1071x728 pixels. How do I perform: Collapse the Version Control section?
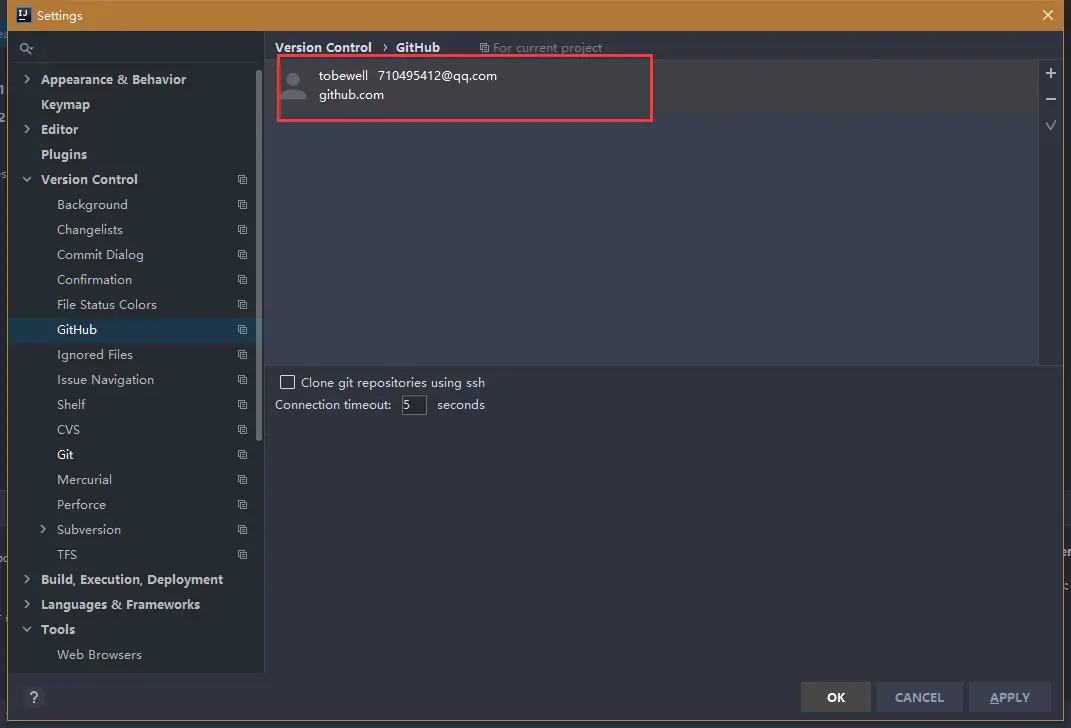tap(27, 180)
